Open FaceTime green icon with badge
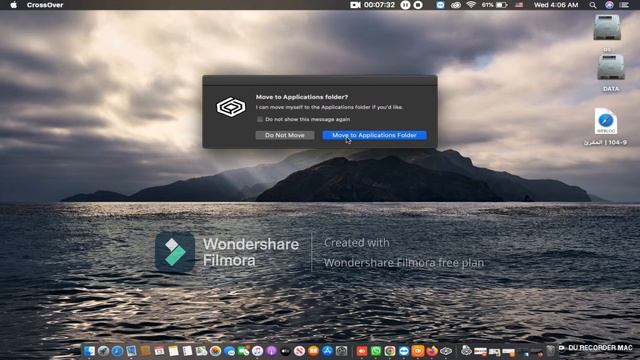 [243, 351]
